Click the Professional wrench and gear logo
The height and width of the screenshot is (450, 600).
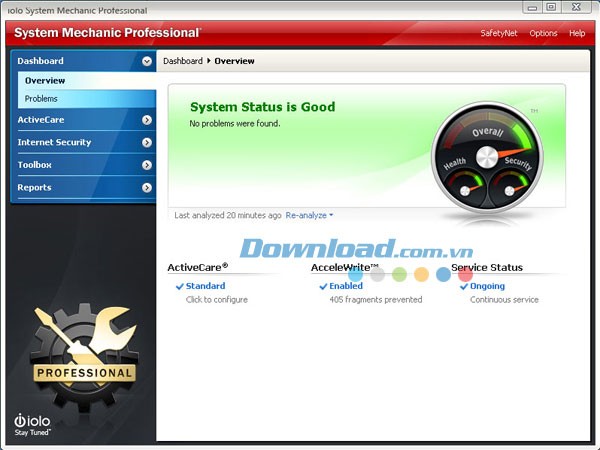tap(84, 356)
